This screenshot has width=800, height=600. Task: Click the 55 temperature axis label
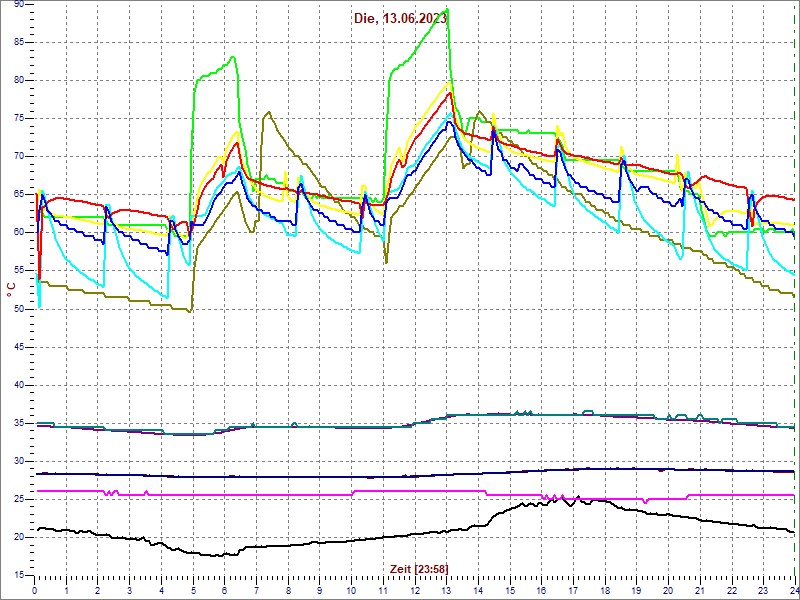(18, 271)
